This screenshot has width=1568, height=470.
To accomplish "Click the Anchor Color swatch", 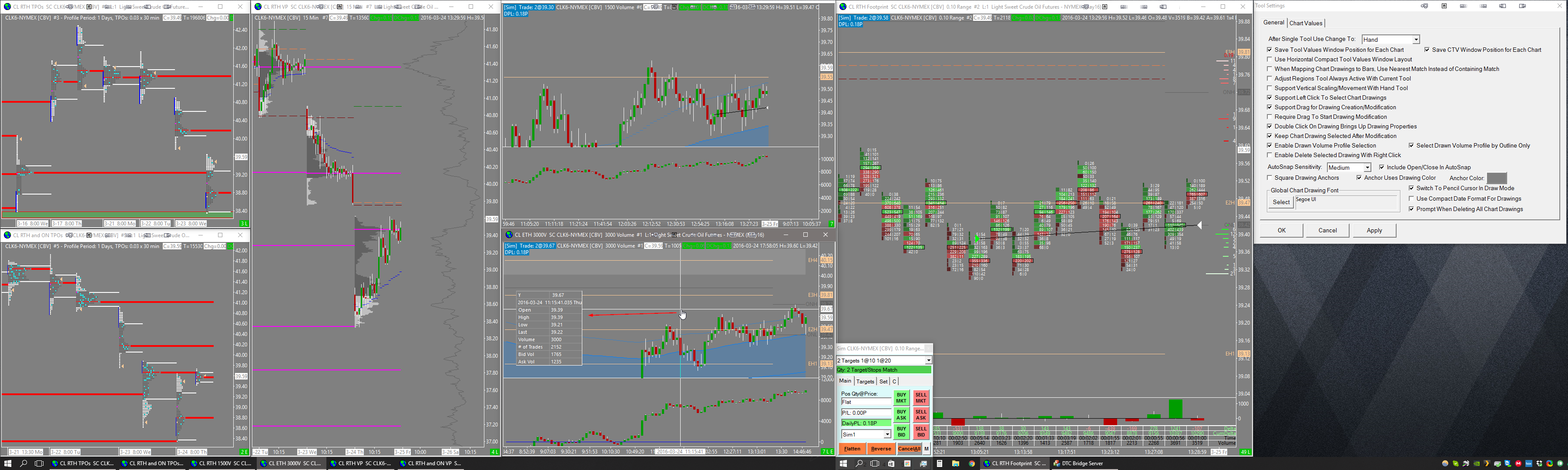I will tap(1496, 178).
